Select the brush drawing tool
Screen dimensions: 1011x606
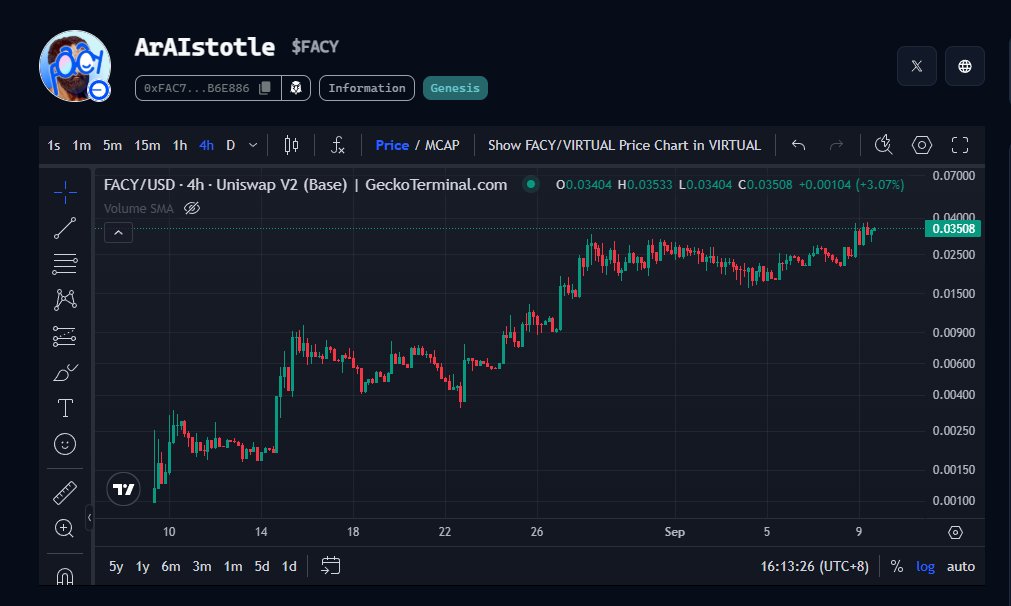tap(64, 373)
